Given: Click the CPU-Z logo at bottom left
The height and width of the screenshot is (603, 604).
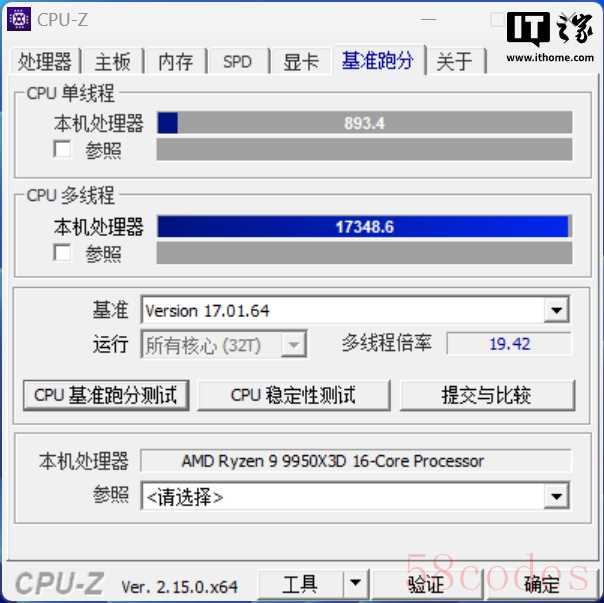Looking at the screenshot, I should pos(60,583).
